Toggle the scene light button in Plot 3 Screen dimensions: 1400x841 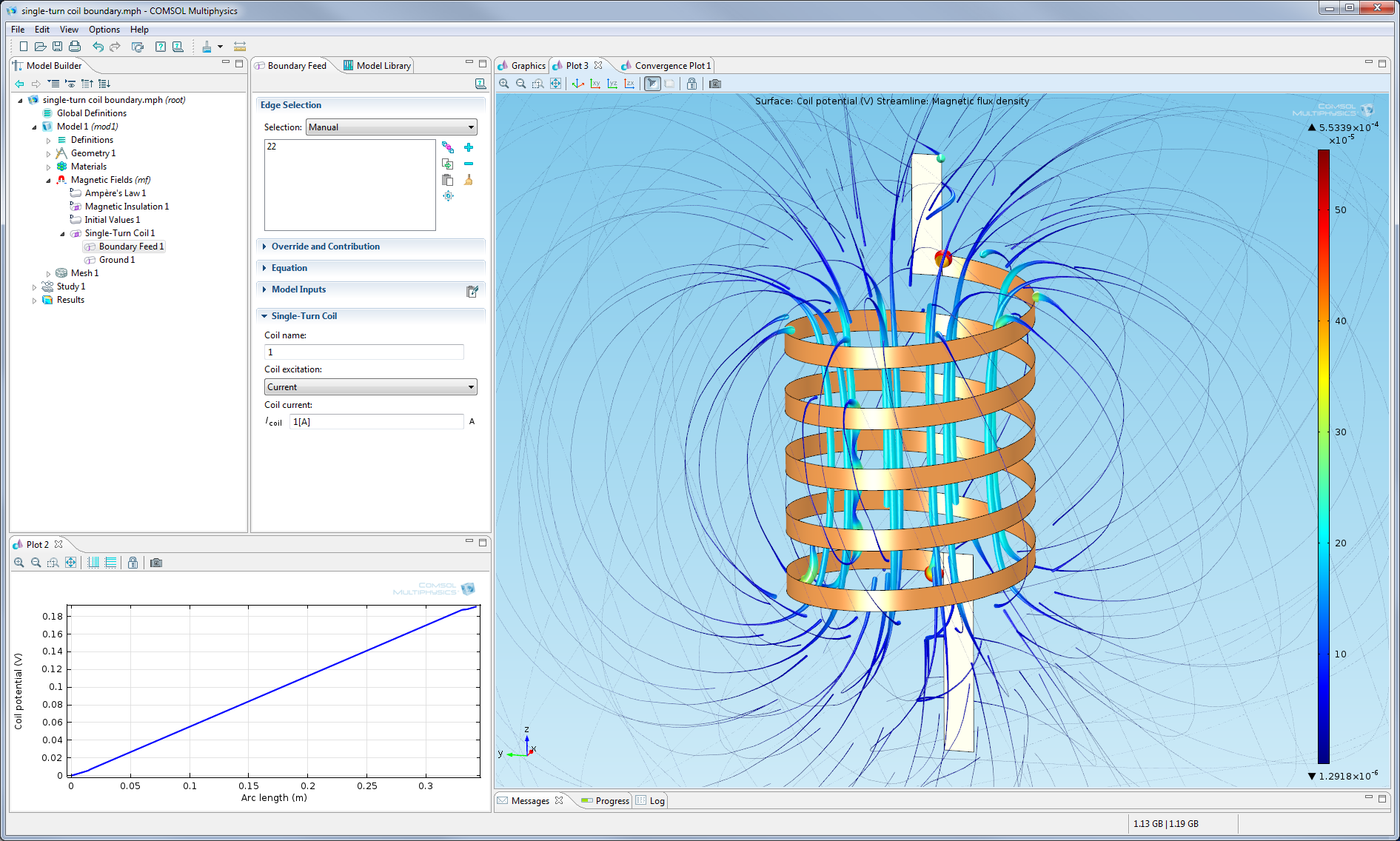coord(652,84)
